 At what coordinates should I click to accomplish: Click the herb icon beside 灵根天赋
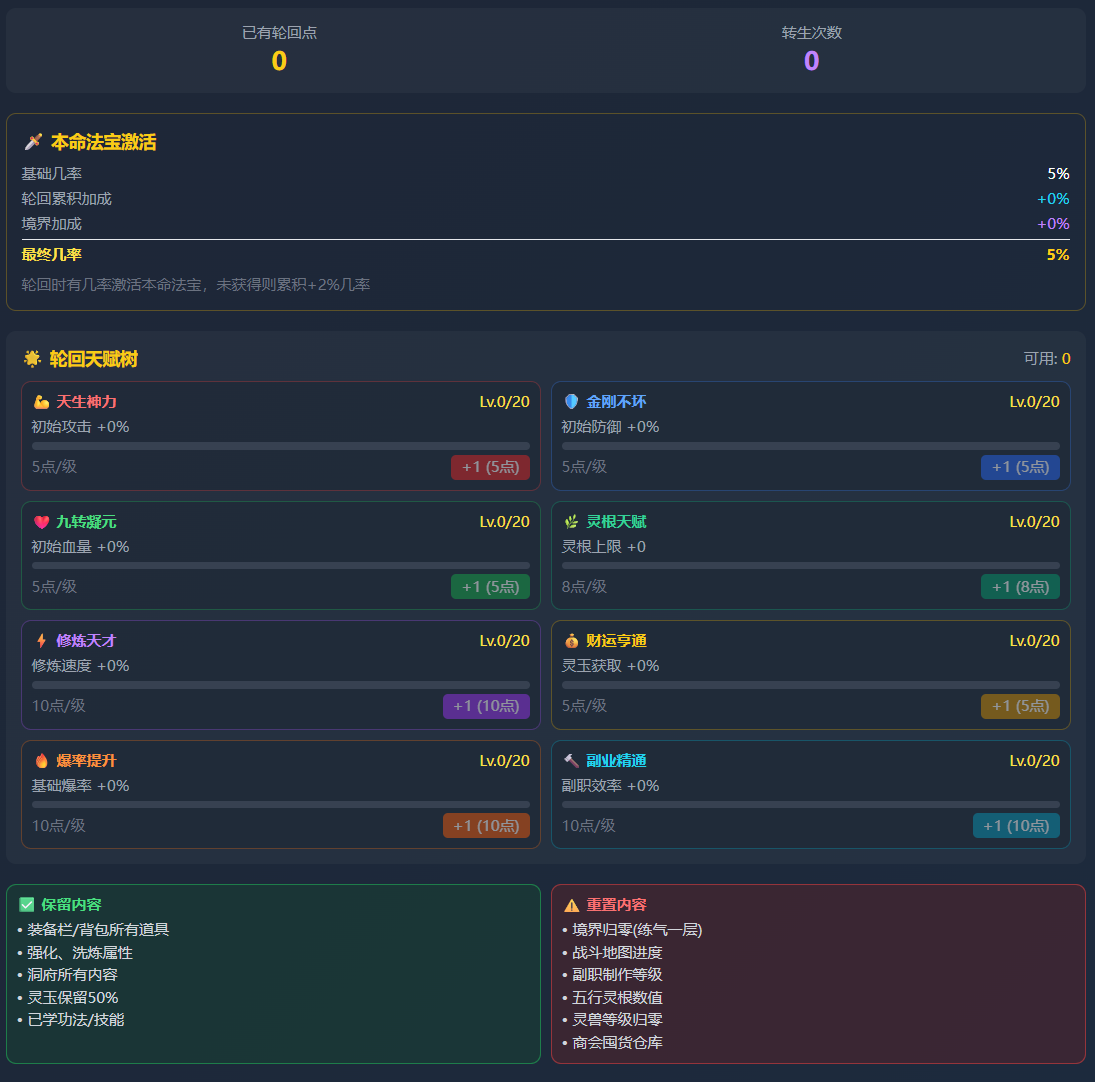pos(571,522)
